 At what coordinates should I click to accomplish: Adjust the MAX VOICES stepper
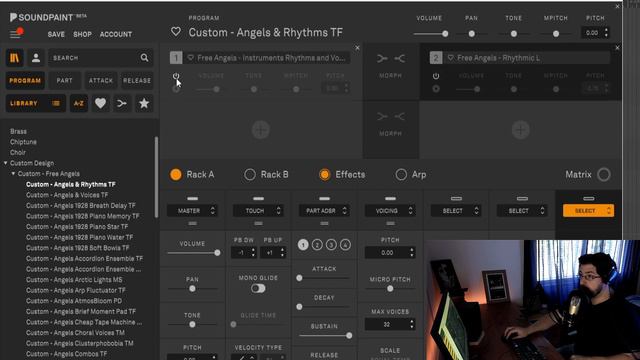[411, 324]
